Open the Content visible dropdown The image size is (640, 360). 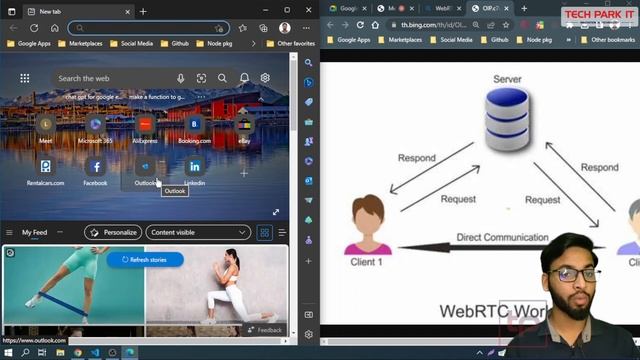pos(198,232)
